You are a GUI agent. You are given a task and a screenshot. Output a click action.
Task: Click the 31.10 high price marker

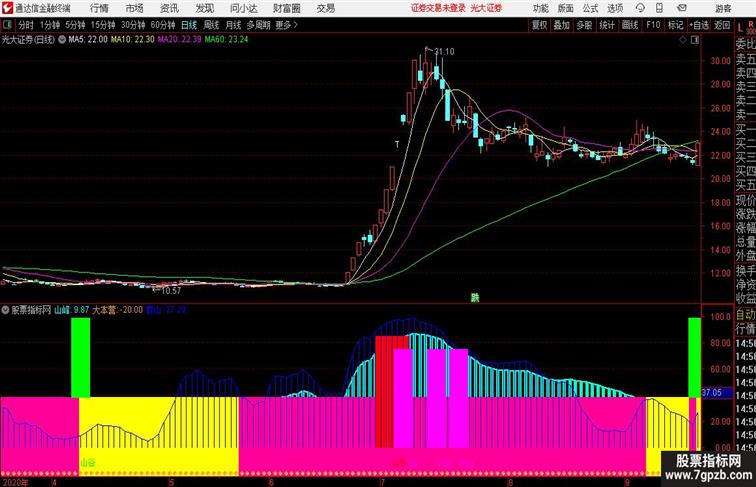pos(444,52)
